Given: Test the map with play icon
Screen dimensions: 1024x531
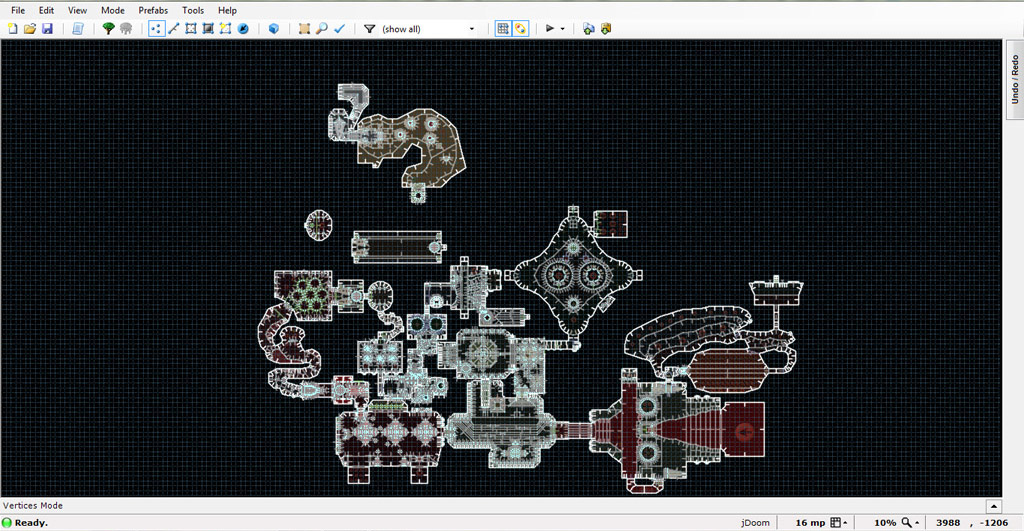Looking at the screenshot, I should click(550, 29).
